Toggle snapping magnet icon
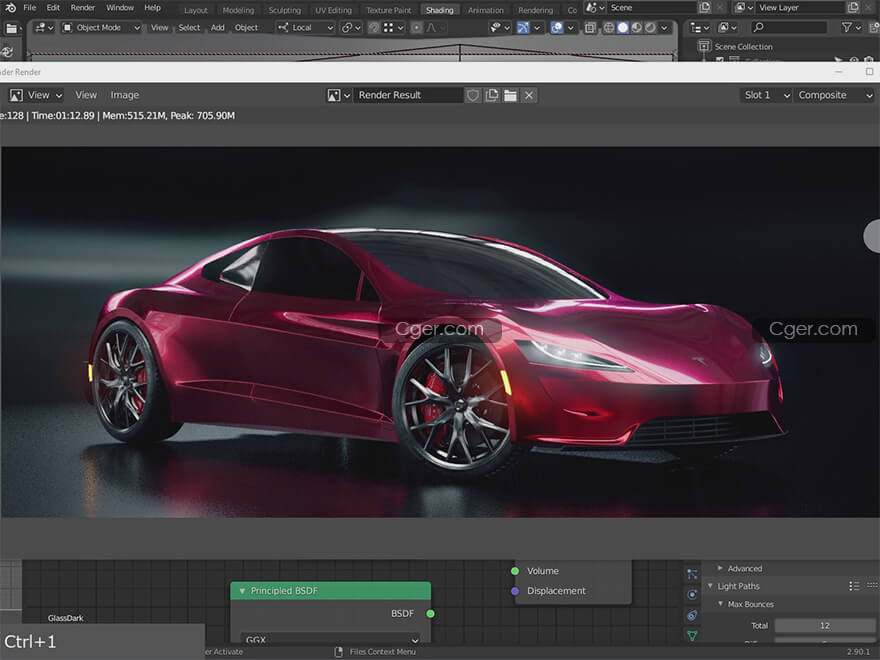 pos(374,28)
